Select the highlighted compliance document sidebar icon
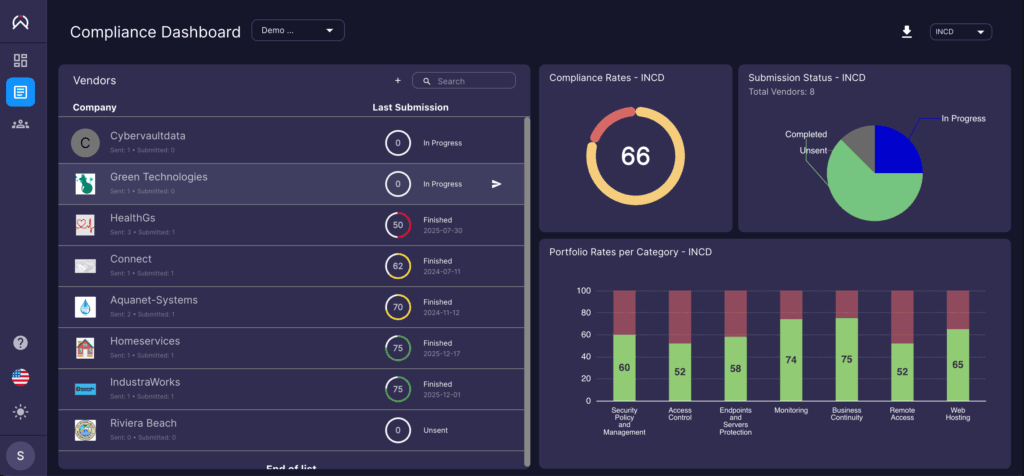 (x=20, y=92)
